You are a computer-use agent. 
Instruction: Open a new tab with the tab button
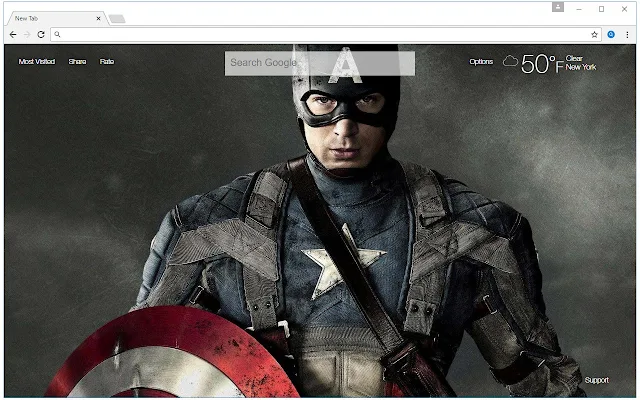click(x=117, y=19)
